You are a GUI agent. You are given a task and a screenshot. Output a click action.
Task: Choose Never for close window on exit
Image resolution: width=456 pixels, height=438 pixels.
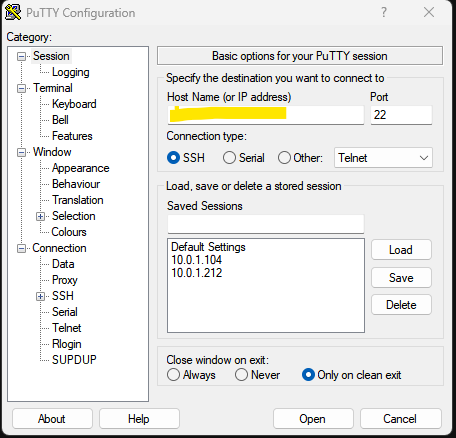tap(241, 375)
